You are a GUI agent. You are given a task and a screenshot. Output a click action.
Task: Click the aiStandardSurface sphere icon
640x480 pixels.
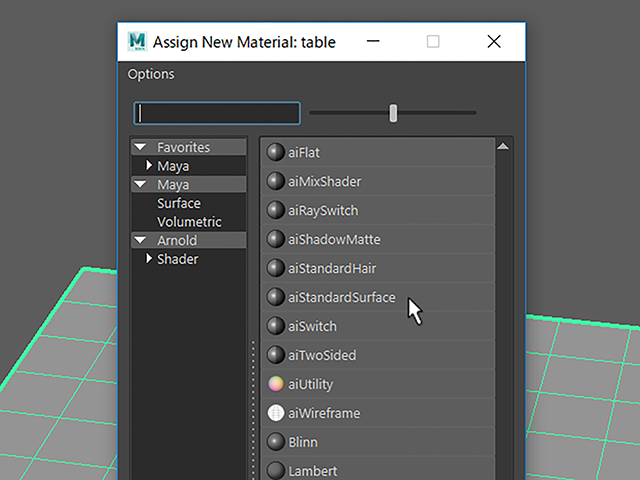pyautogui.click(x=276, y=297)
